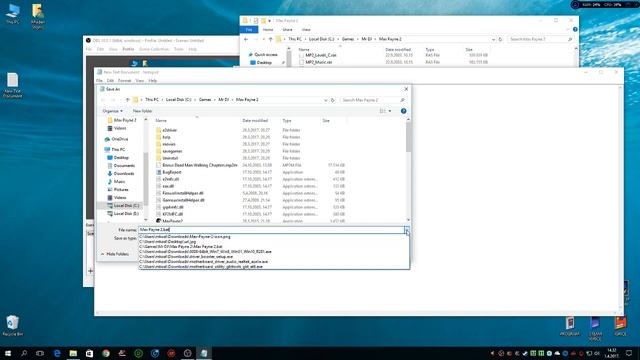Select Downloads in Save As sidebar

tap(121, 173)
